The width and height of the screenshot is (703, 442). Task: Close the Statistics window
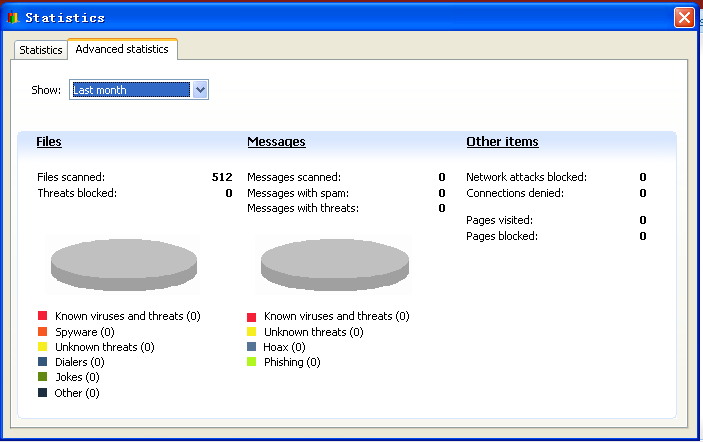point(685,17)
